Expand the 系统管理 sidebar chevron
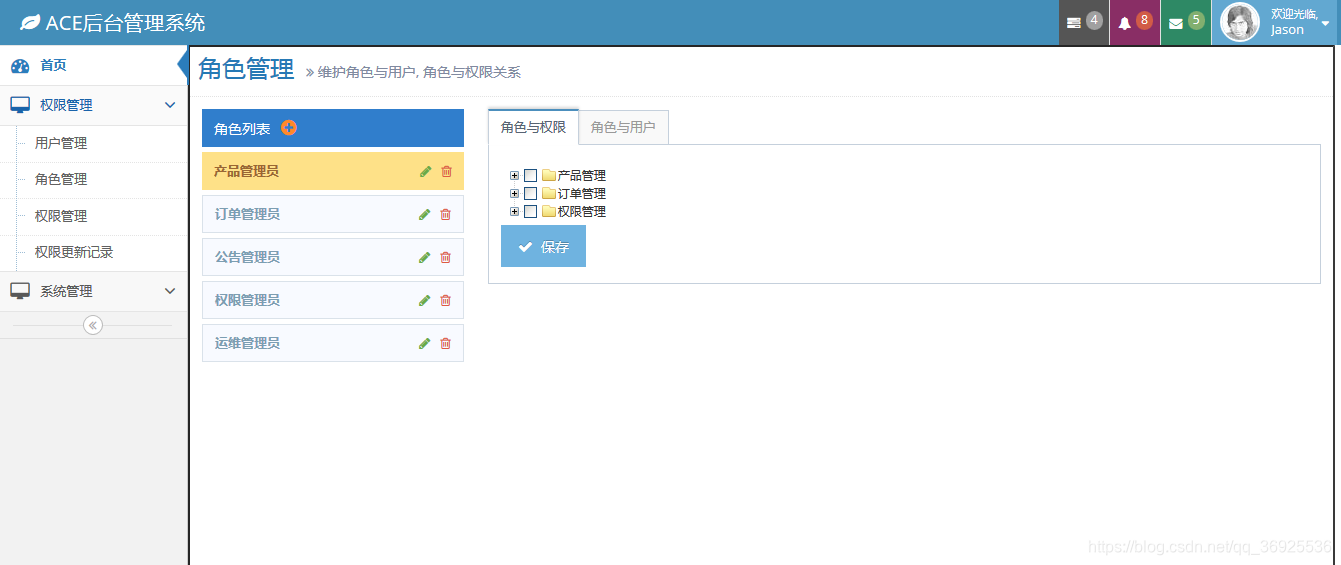The width and height of the screenshot is (1341, 565). tap(170, 291)
